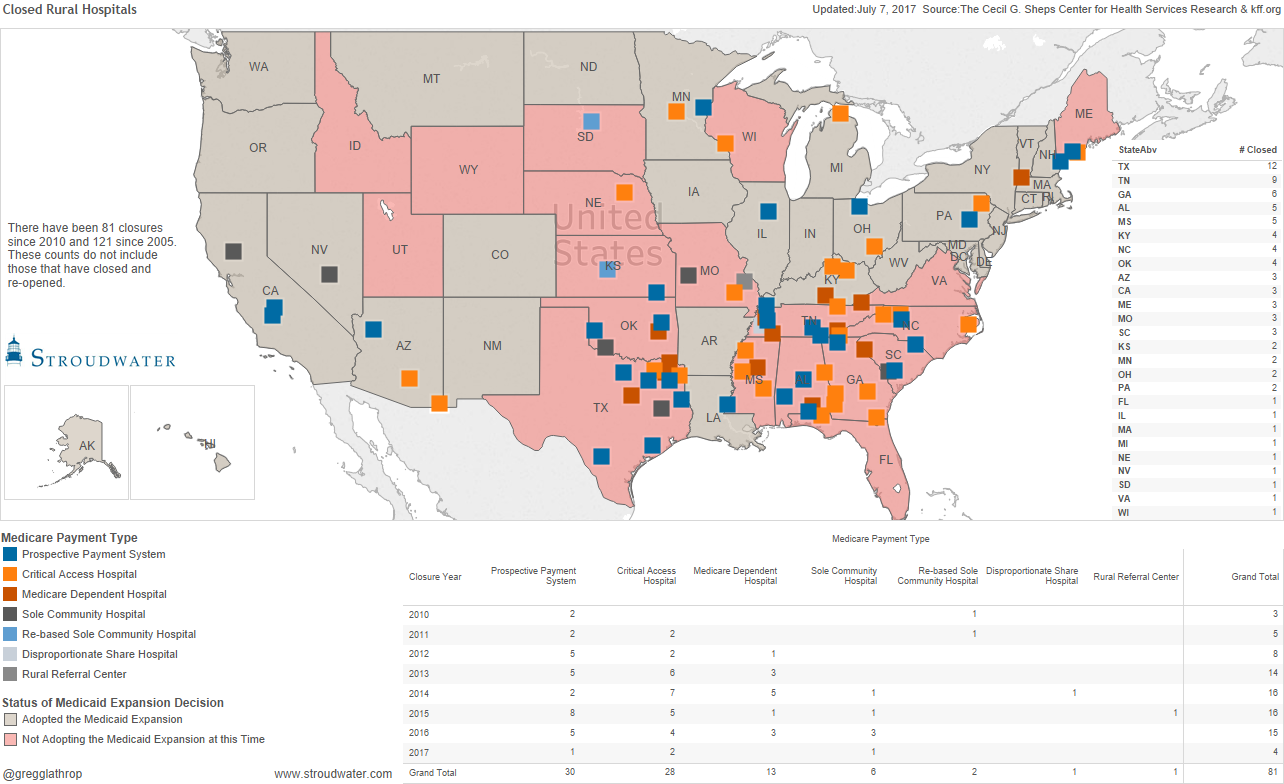
Task: Open the www.stroudwater.com link
Action: pos(332,773)
